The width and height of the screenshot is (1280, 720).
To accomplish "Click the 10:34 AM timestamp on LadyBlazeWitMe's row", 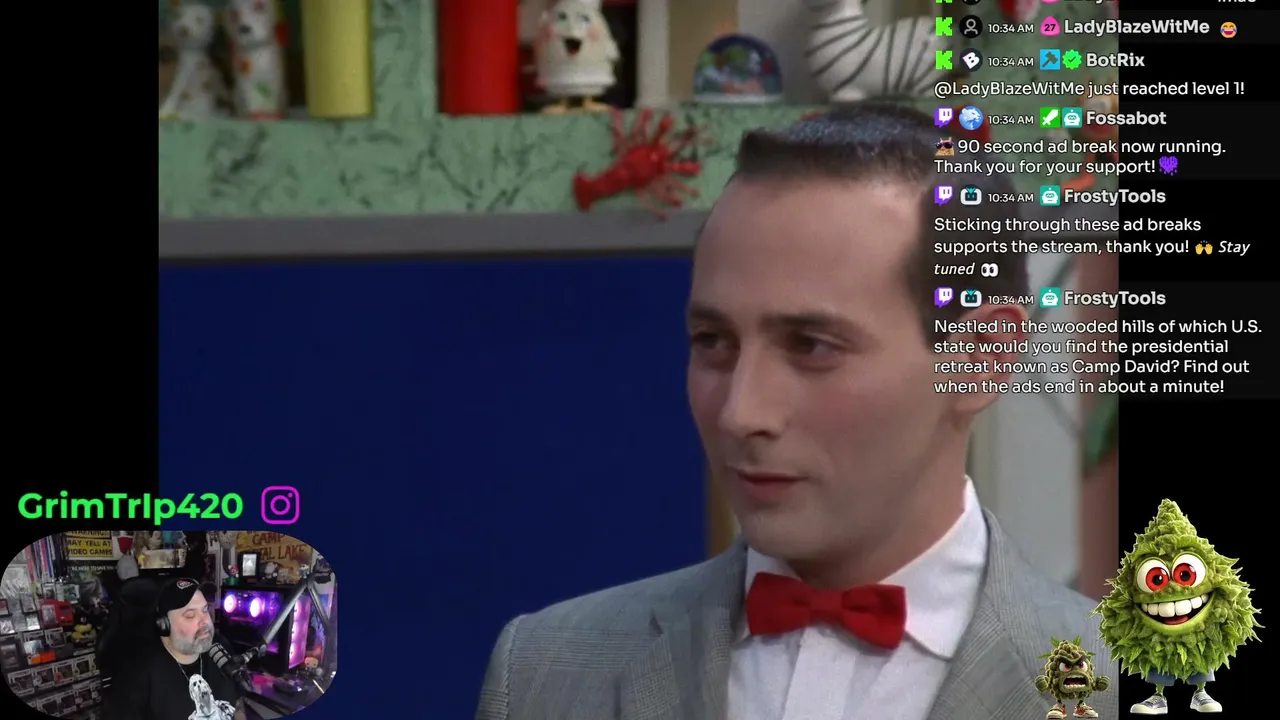I will (x=1010, y=29).
